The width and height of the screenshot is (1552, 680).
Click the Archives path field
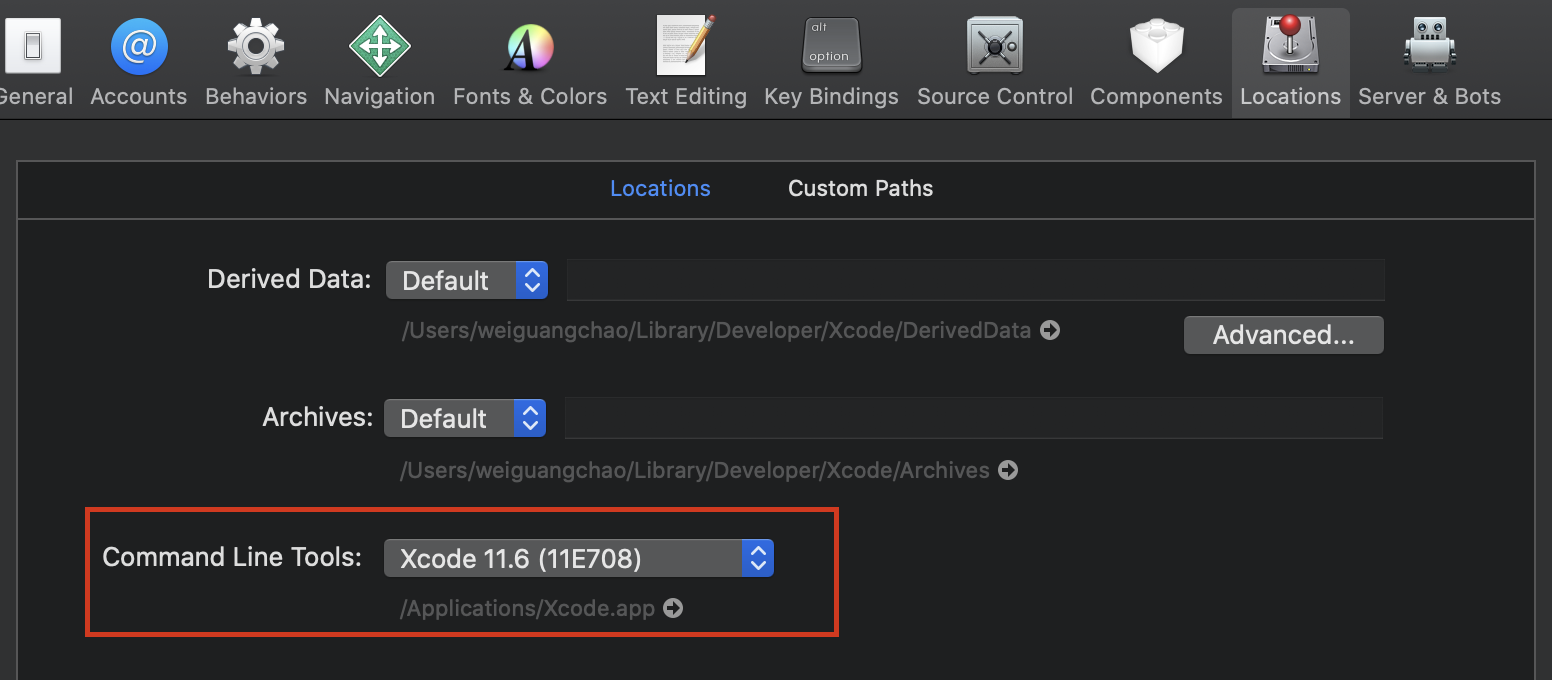coord(973,418)
